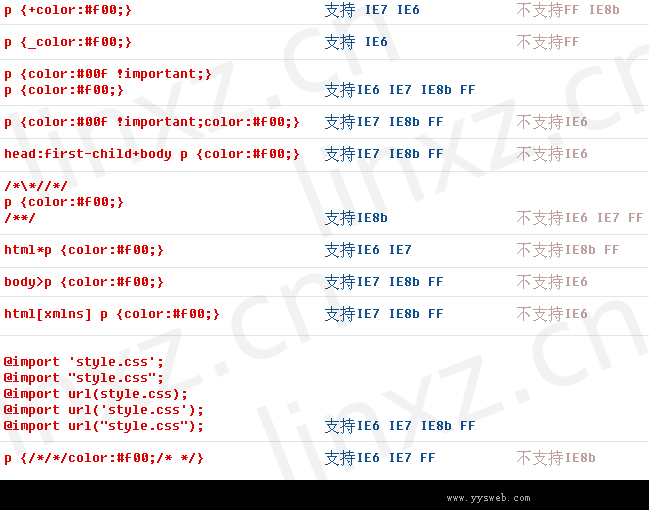Screen dimensions: 649x510
Task: Click the line "p {color:#00f !important;}"
Action: click(108, 74)
